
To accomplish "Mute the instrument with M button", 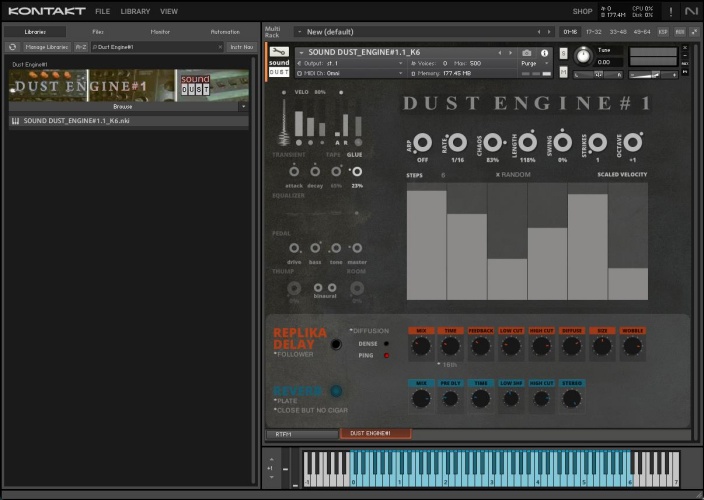I will [x=564, y=73].
